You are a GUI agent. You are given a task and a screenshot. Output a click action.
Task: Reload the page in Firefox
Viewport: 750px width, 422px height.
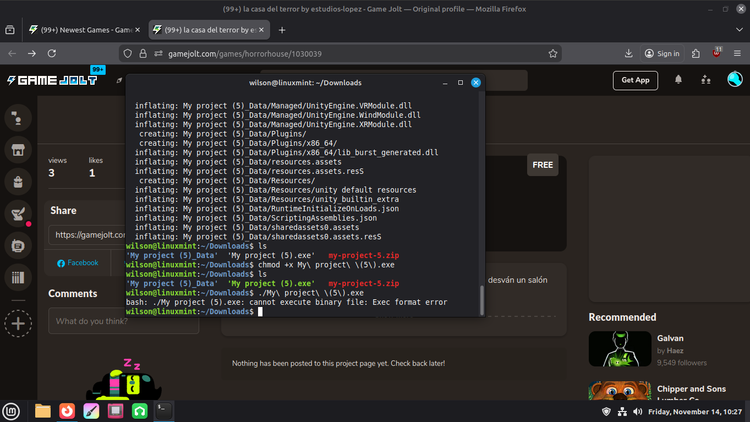point(52,54)
